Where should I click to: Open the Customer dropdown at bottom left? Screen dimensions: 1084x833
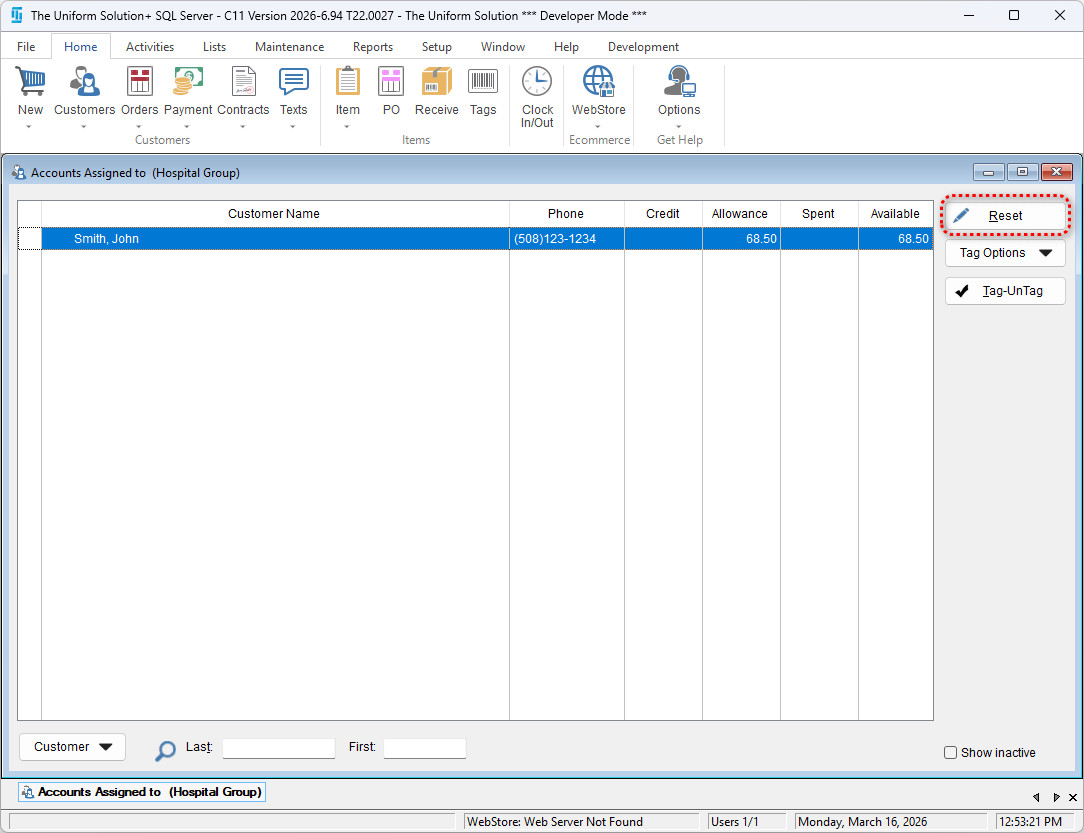tap(72, 747)
